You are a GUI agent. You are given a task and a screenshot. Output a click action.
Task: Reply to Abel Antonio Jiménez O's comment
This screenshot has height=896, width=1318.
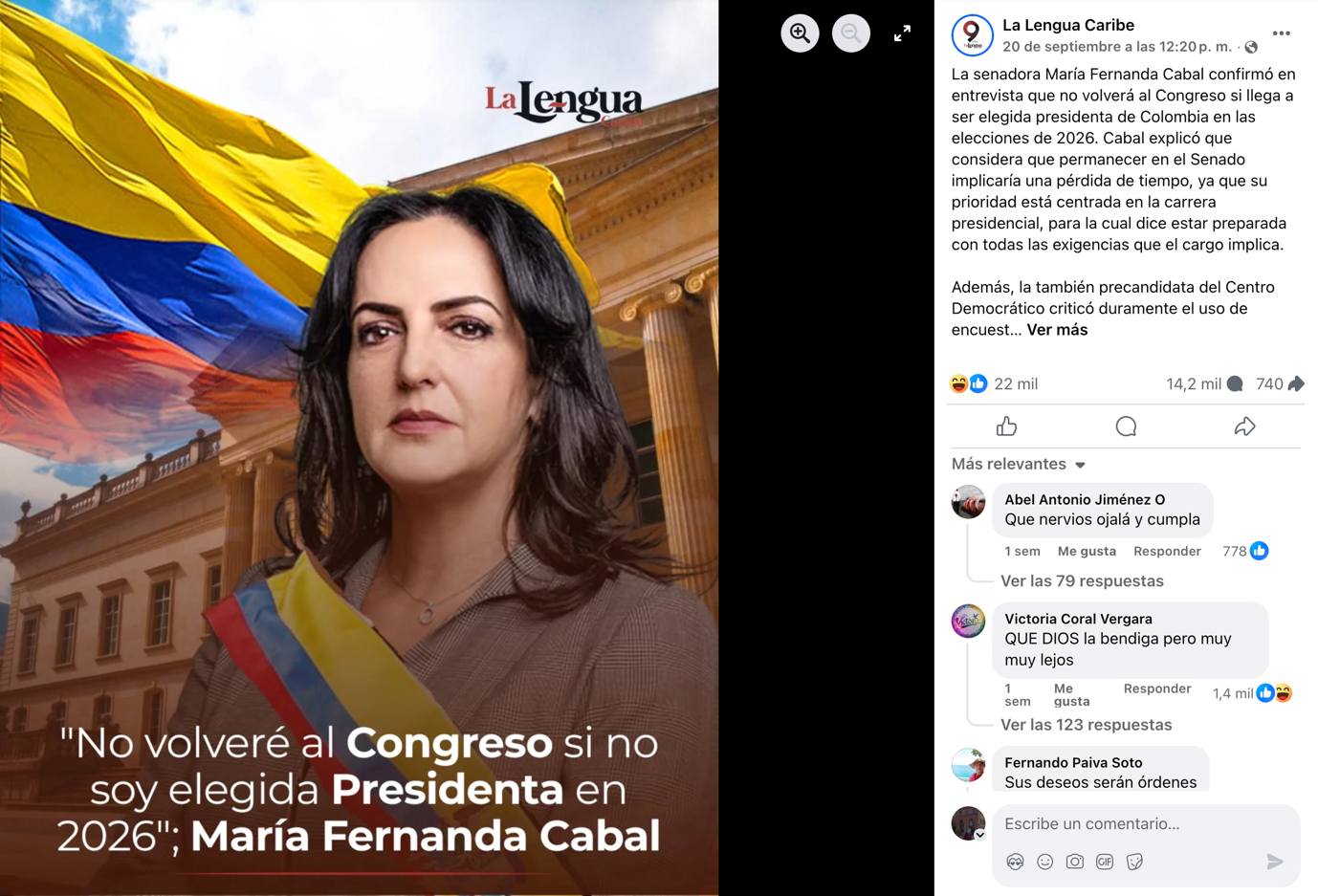click(1167, 552)
